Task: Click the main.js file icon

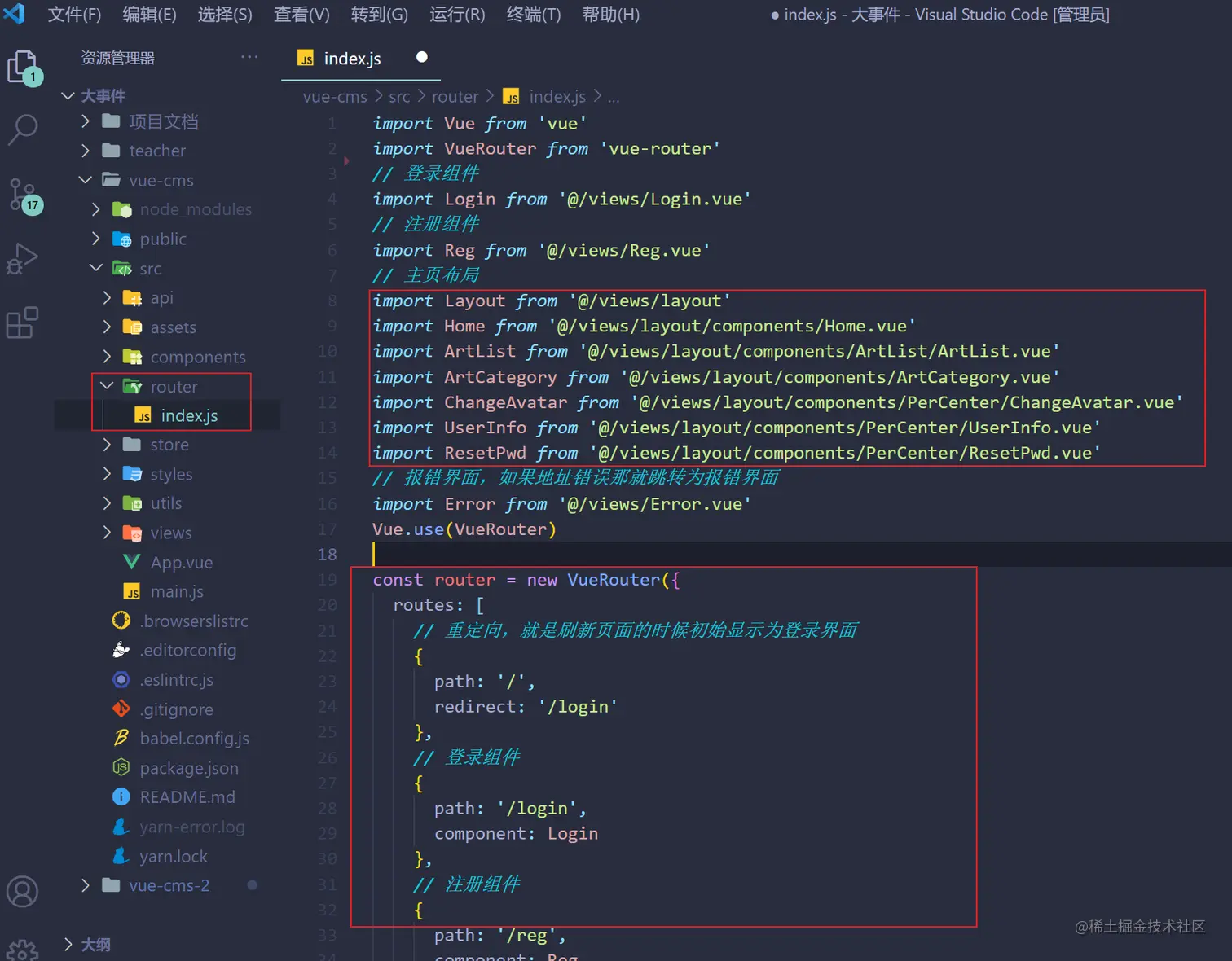Action: point(131,591)
